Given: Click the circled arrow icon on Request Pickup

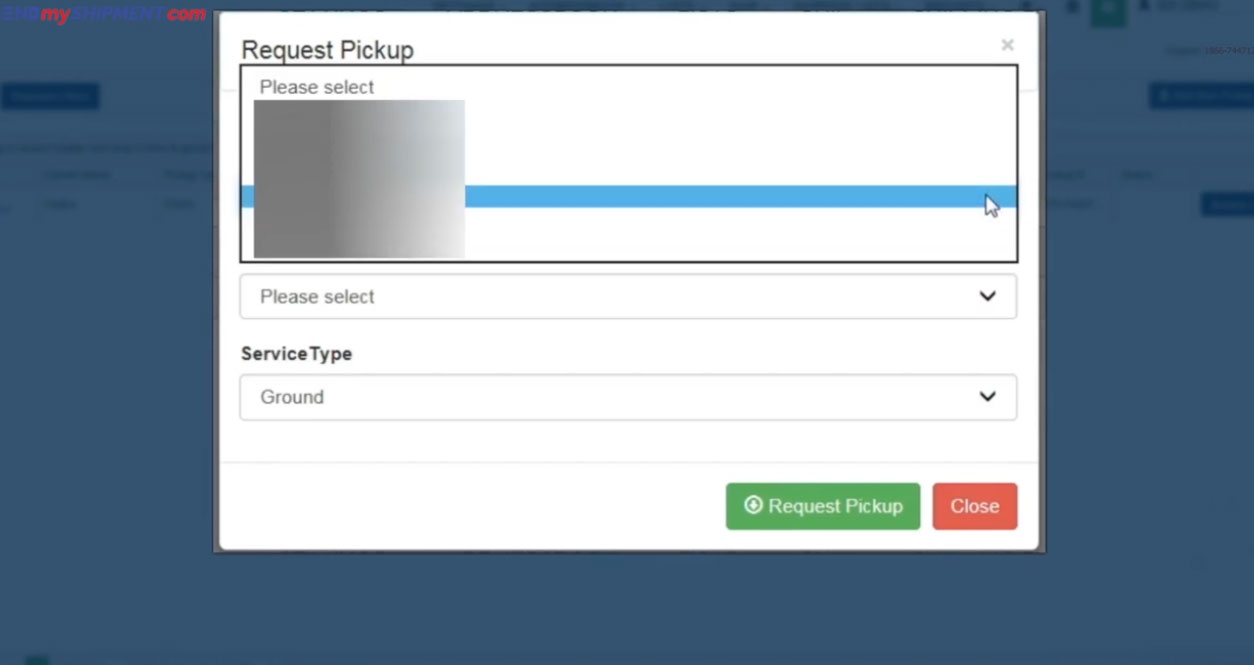Looking at the screenshot, I should pos(753,505).
